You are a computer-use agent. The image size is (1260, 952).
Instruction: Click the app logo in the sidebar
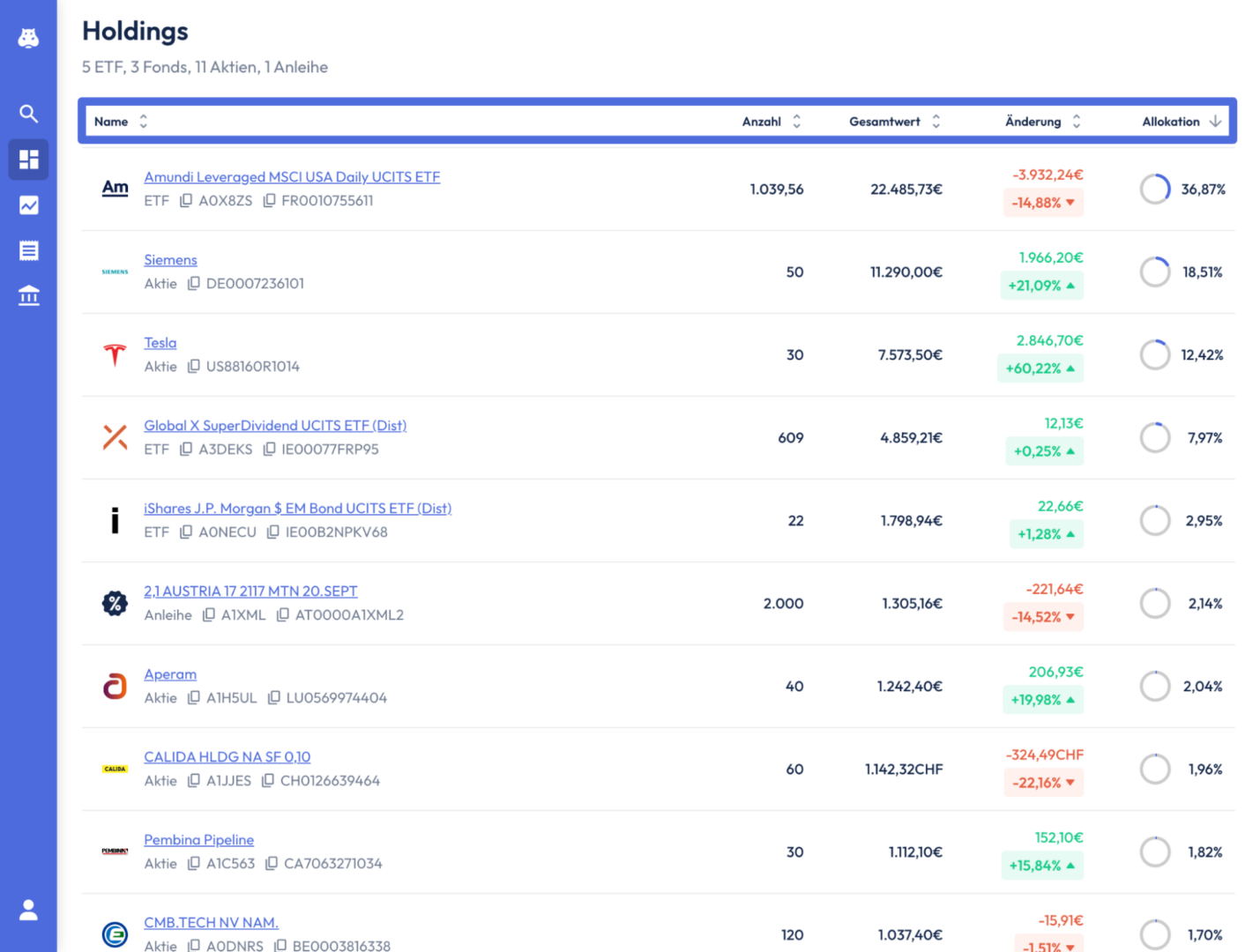[x=28, y=38]
